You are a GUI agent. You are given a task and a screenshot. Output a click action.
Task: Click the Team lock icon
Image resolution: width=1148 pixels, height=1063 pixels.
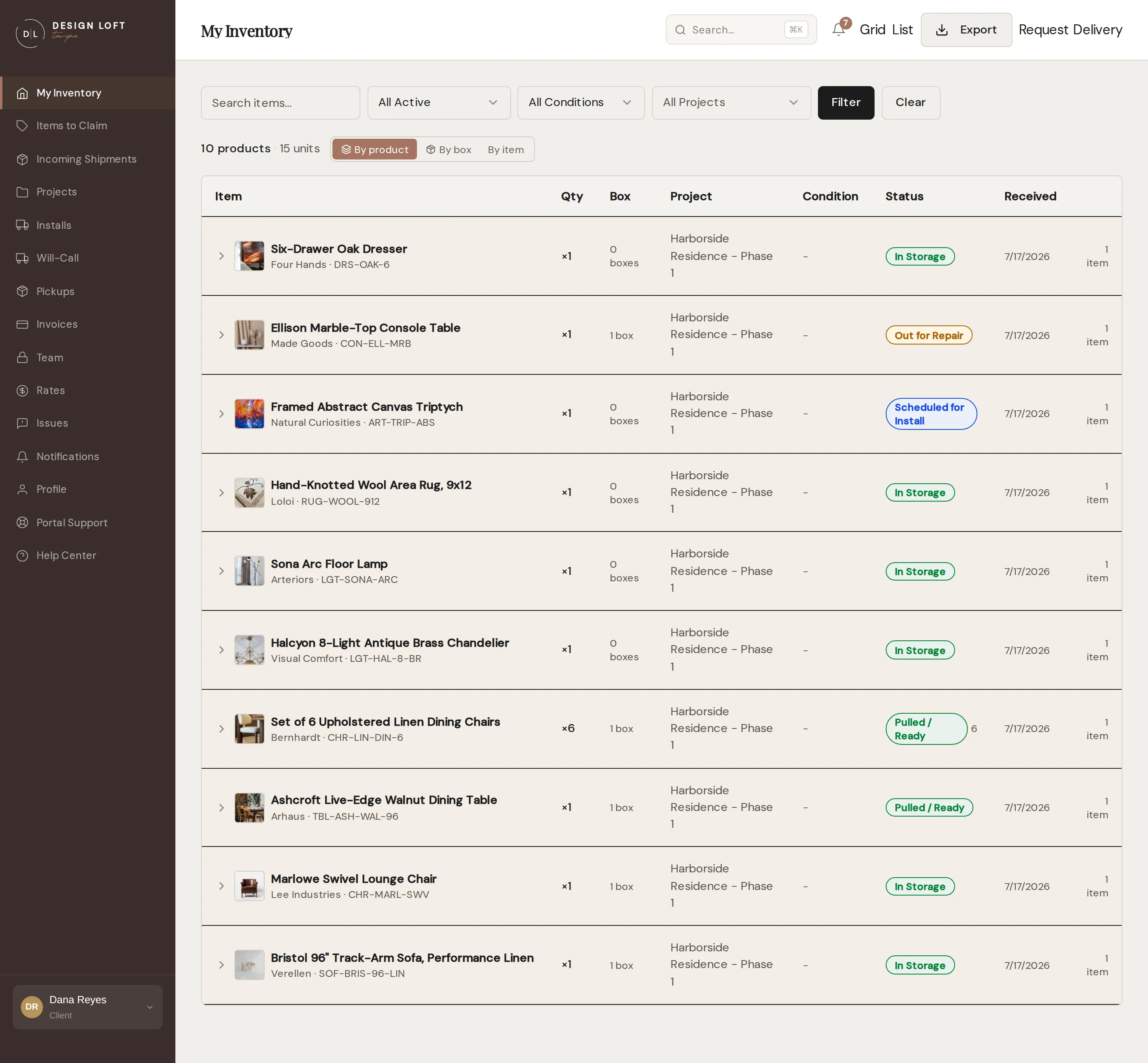click(x=22, y=357)
